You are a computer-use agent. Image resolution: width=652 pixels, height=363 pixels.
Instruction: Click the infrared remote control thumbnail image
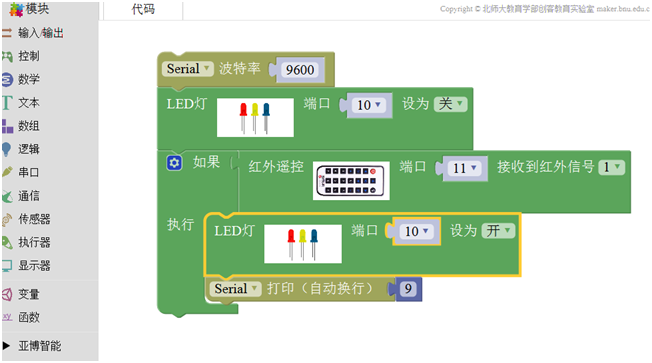tap(351, 181)
